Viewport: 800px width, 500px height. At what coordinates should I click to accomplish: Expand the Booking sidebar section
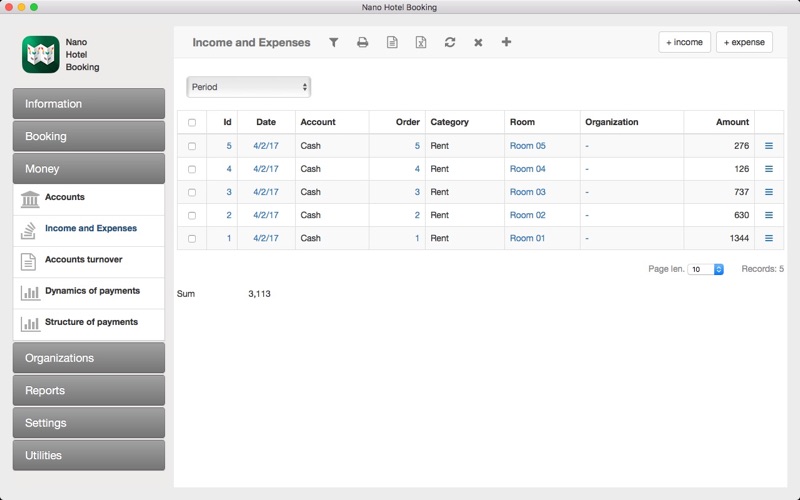[89, 136]
